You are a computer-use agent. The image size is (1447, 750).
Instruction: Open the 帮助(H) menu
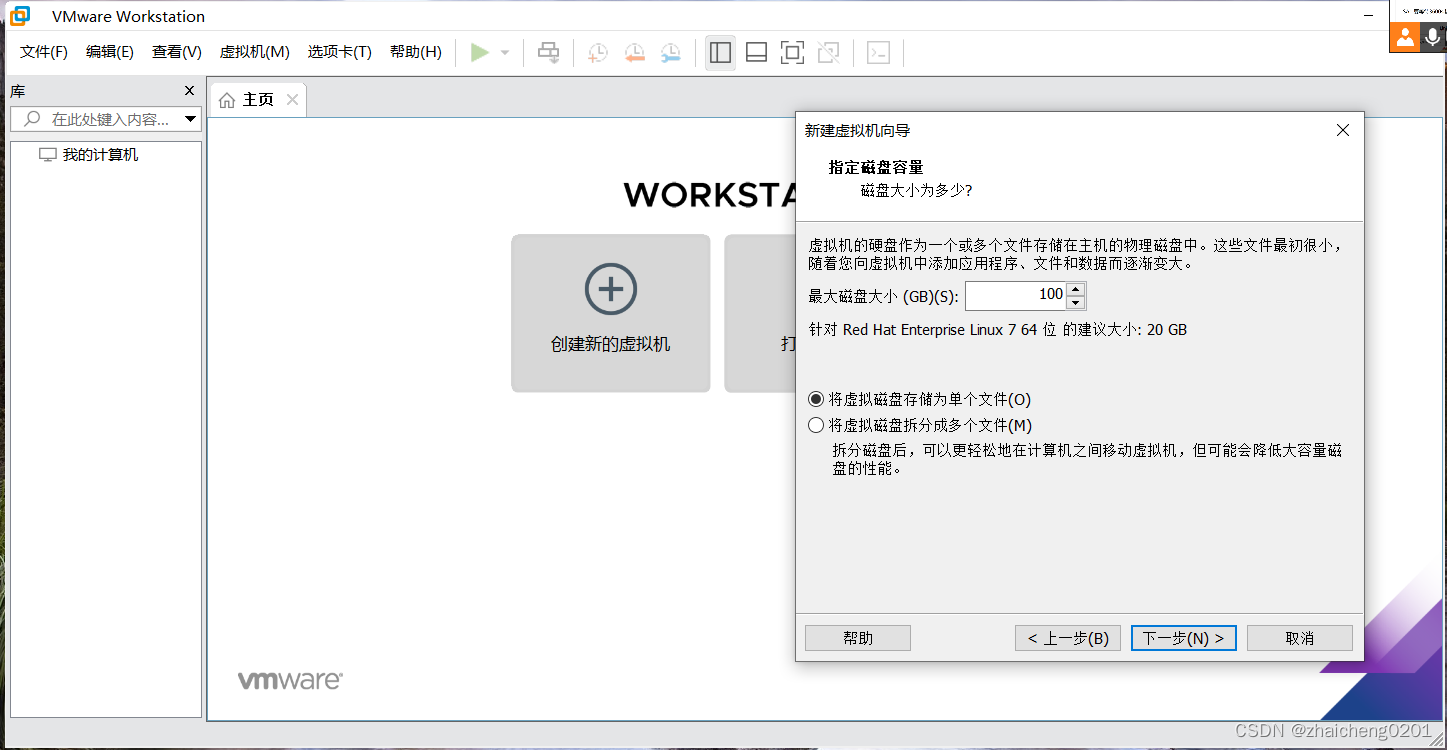point(416,52)
